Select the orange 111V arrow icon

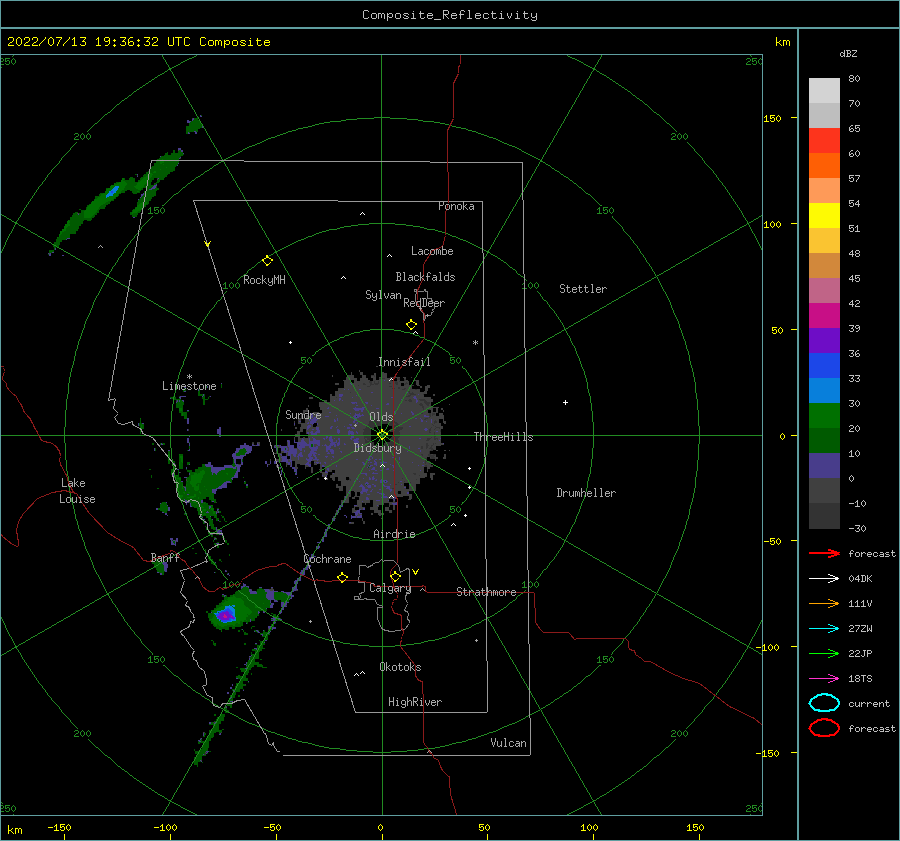(x=824, y=603)
